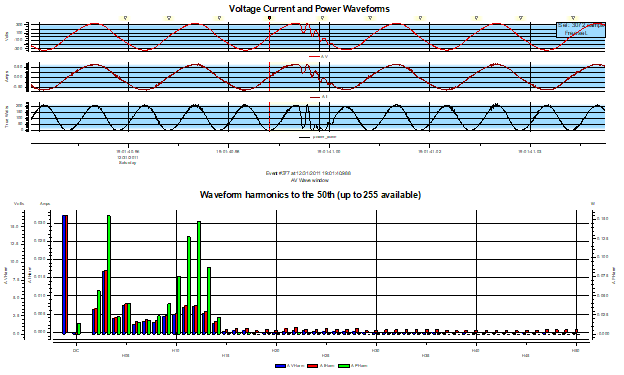Select the dark filled marker above the red dashed cursor
This screenshot has height=375, width=624.
click(269, 18)
